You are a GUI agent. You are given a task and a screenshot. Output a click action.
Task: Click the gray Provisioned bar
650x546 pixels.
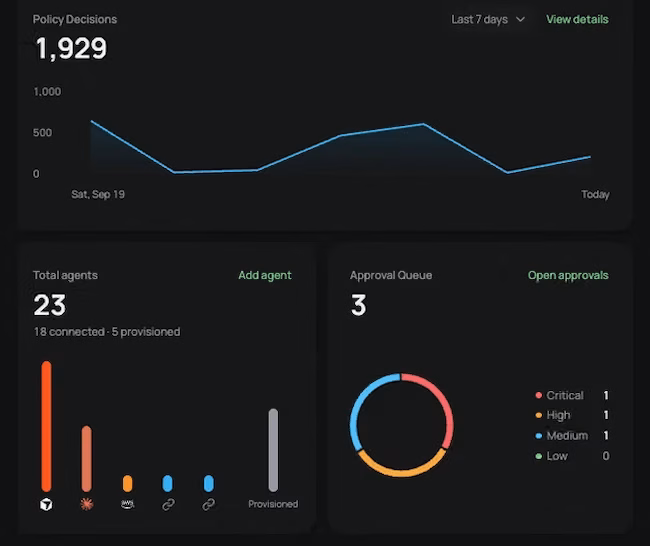pyautogui.click(x=273, y=450)
